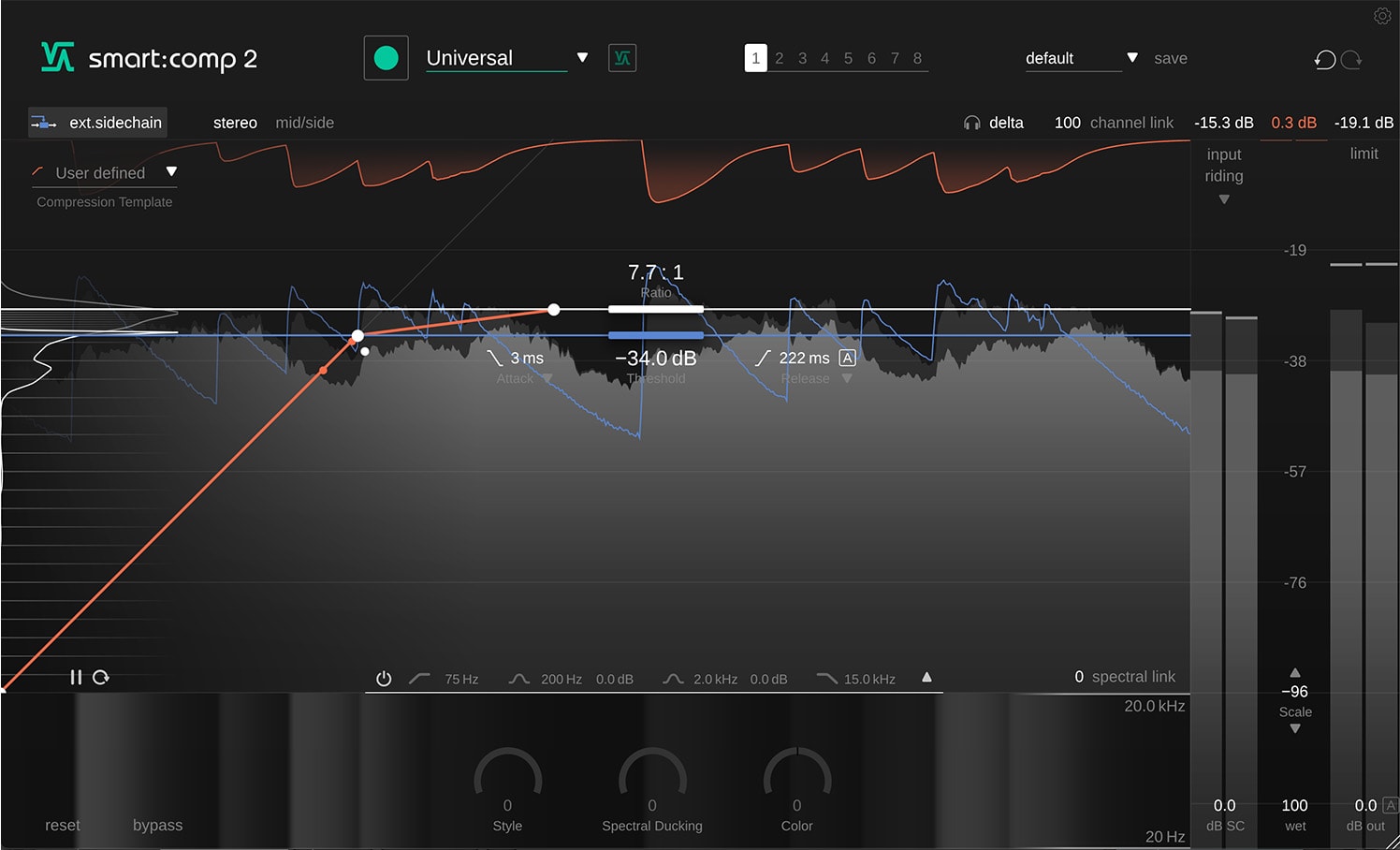The height and width of the screenshot is (850, 1400).
Task: Select the 2.0 kHz bell filter icon
Action: pos(673,679)
